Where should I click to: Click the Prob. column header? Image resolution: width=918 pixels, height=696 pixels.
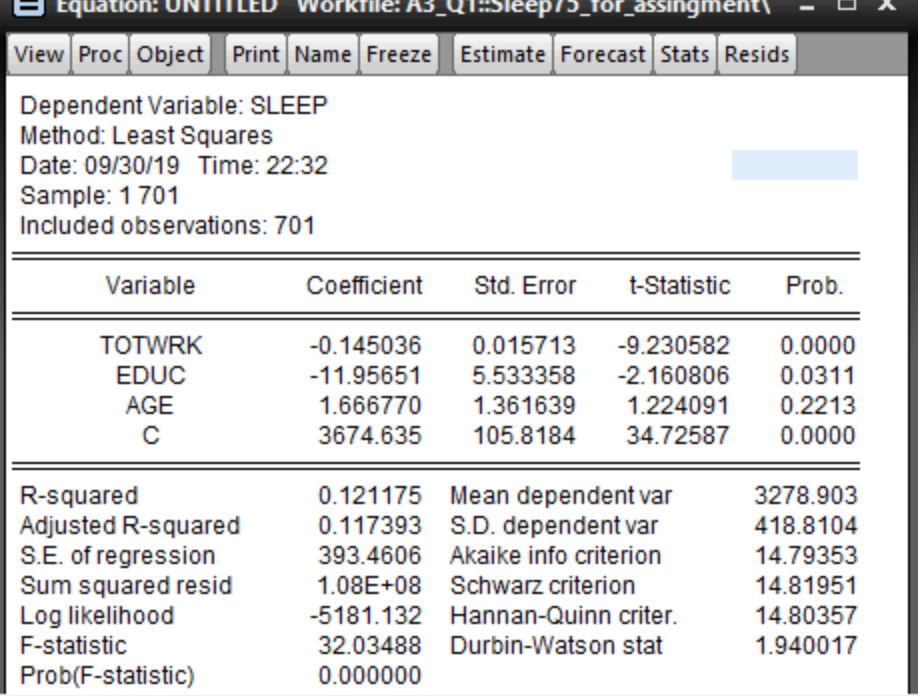814,286
